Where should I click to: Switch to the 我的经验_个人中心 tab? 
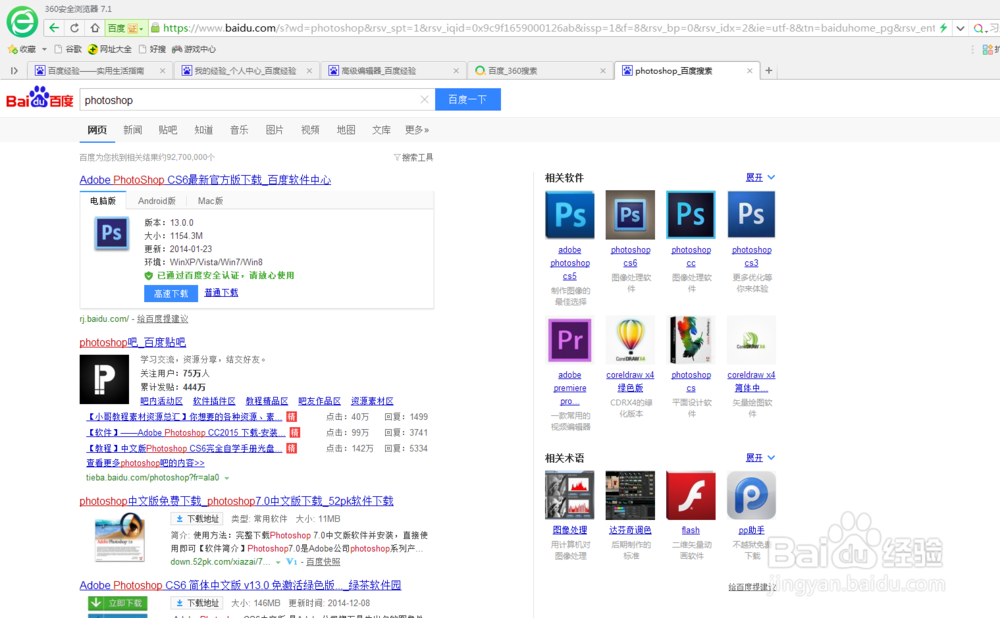pyautogui.click(x=245, y=71)
